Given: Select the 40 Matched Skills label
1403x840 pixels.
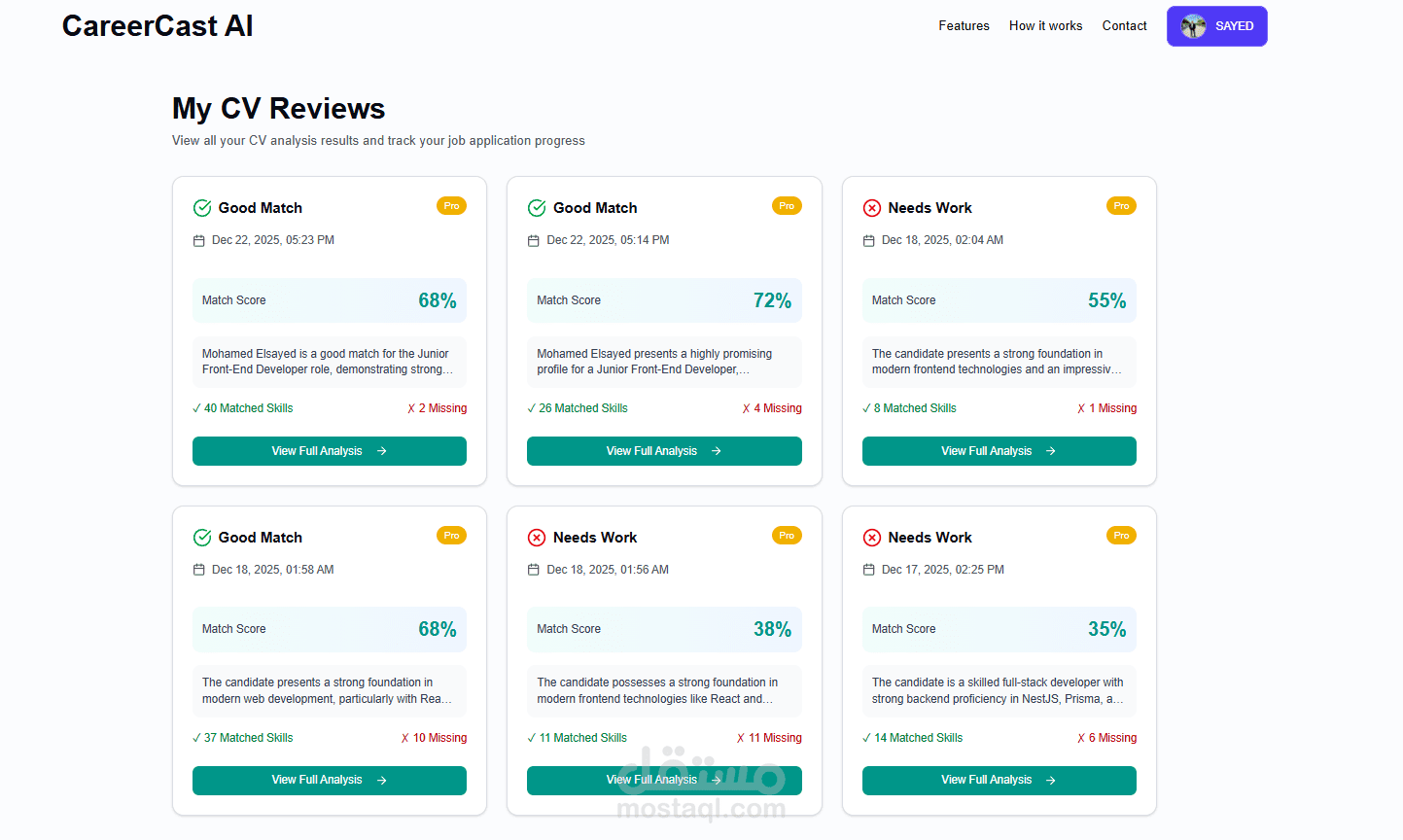Looking at the screenshot, I should [x=244, y=408].
